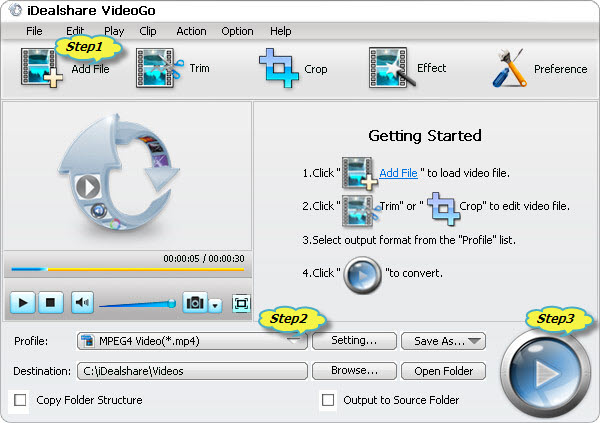
Task: Click the 00:00:05 / 00:00:30 time display
Action: point(204,259)
